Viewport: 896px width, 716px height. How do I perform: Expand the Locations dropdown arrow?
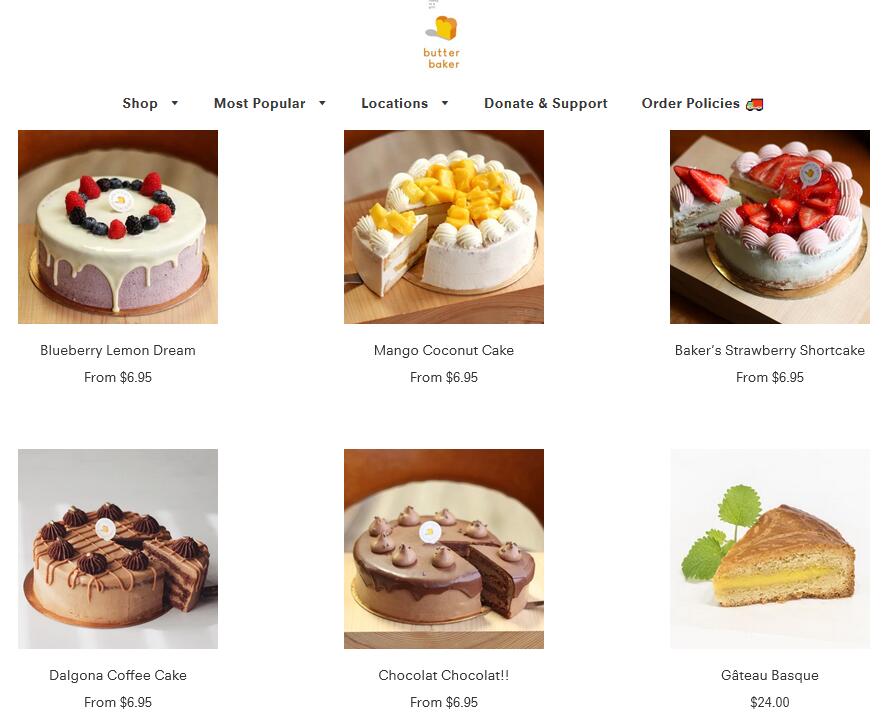pyautogui.click(x=445, y=103)
